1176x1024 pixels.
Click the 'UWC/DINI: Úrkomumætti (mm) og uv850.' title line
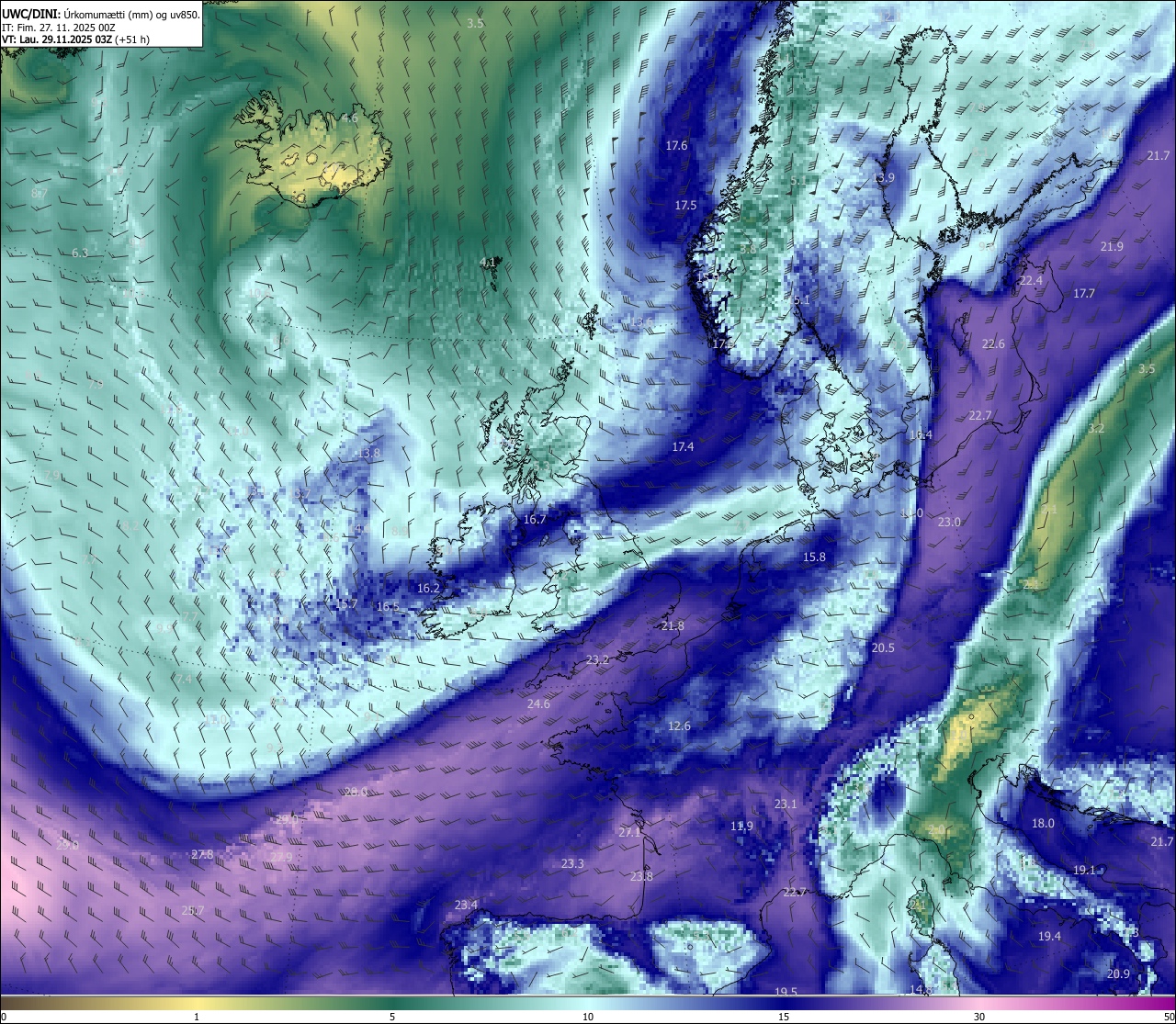point(101,14)
